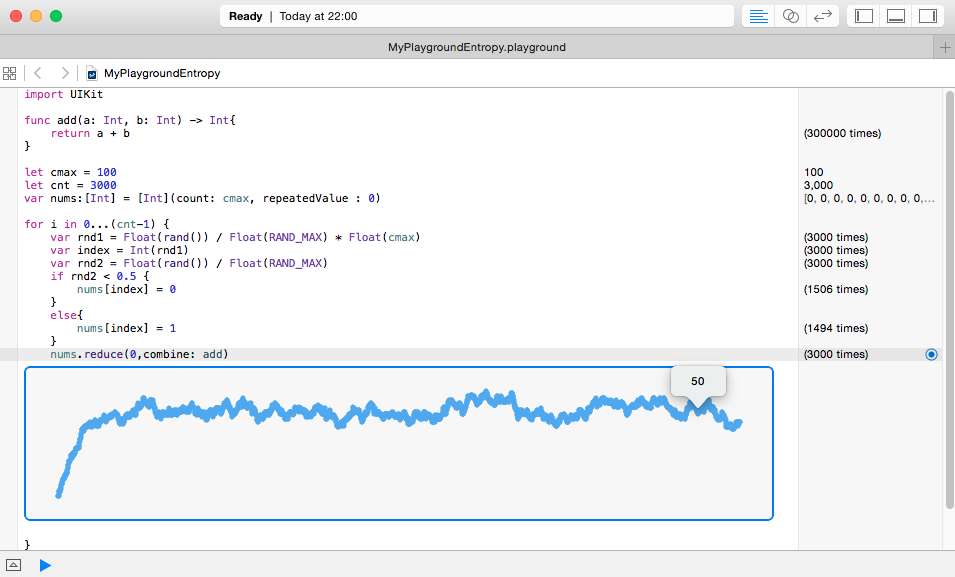Click the playground file icon in jump bar
This screenshot has height=577, width=955.
[91, 73]
